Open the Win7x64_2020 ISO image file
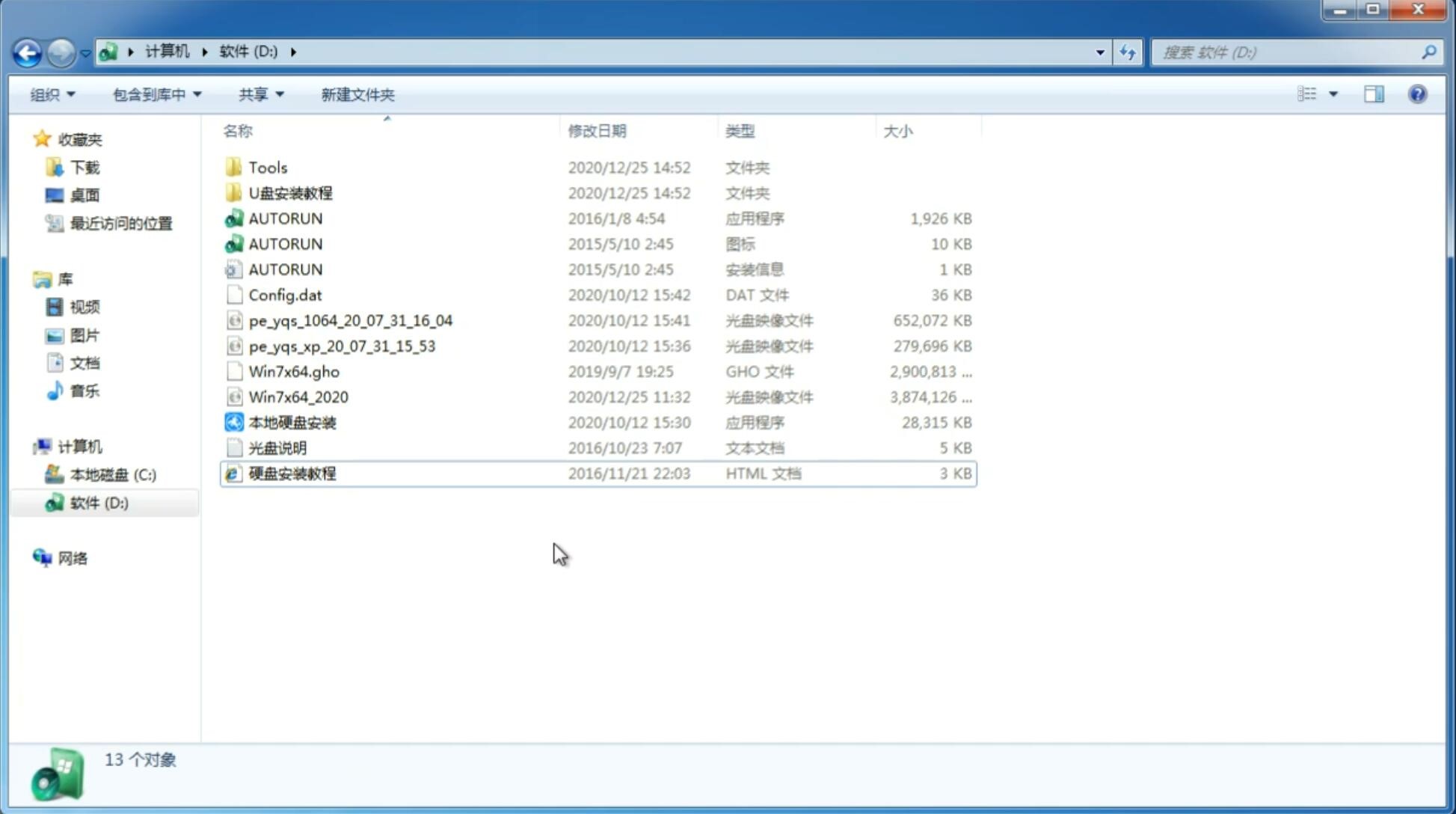The height and width of the screenshot is (814, 1456). (298, 397)
